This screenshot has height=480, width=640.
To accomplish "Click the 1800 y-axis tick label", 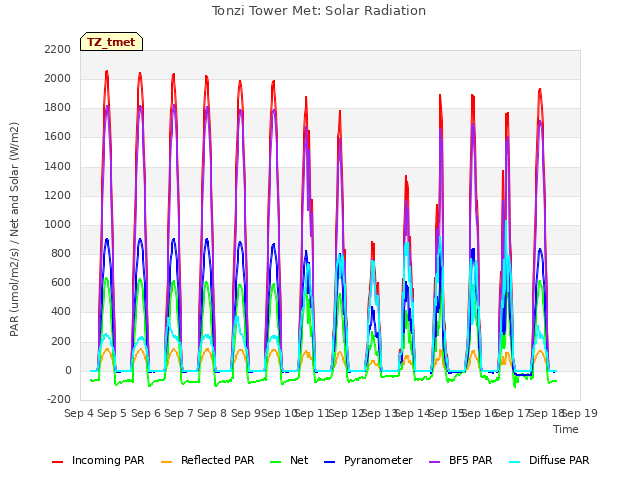I will coord(58,108).
